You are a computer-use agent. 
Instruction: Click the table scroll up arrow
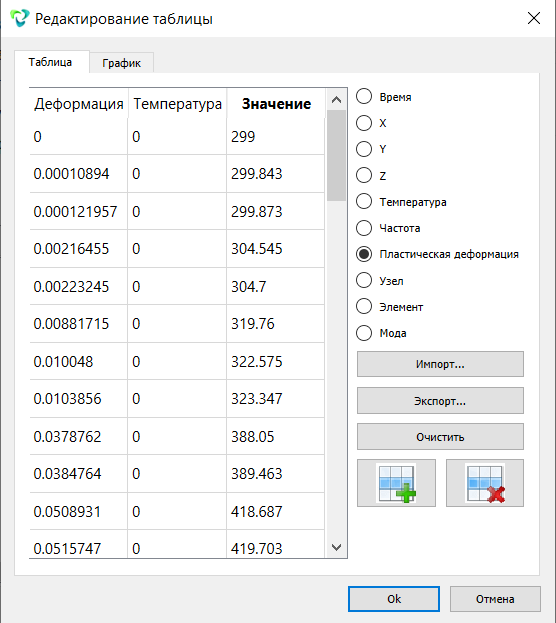(336, 100)
